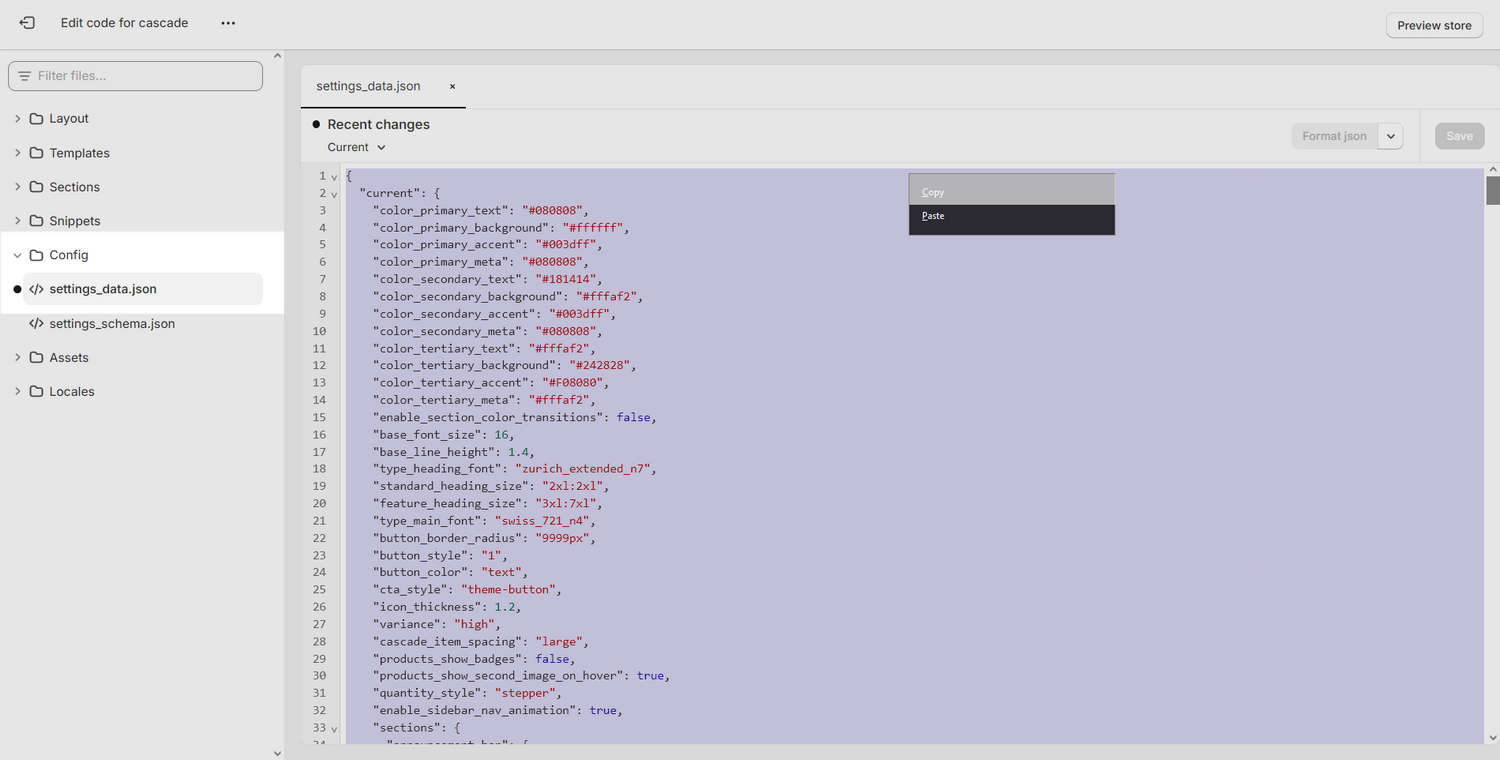Click the Config folder icon
Image resolution: width=1500 pixels, height=760 pixels.
pyautogui.click(x=37, y=255)
